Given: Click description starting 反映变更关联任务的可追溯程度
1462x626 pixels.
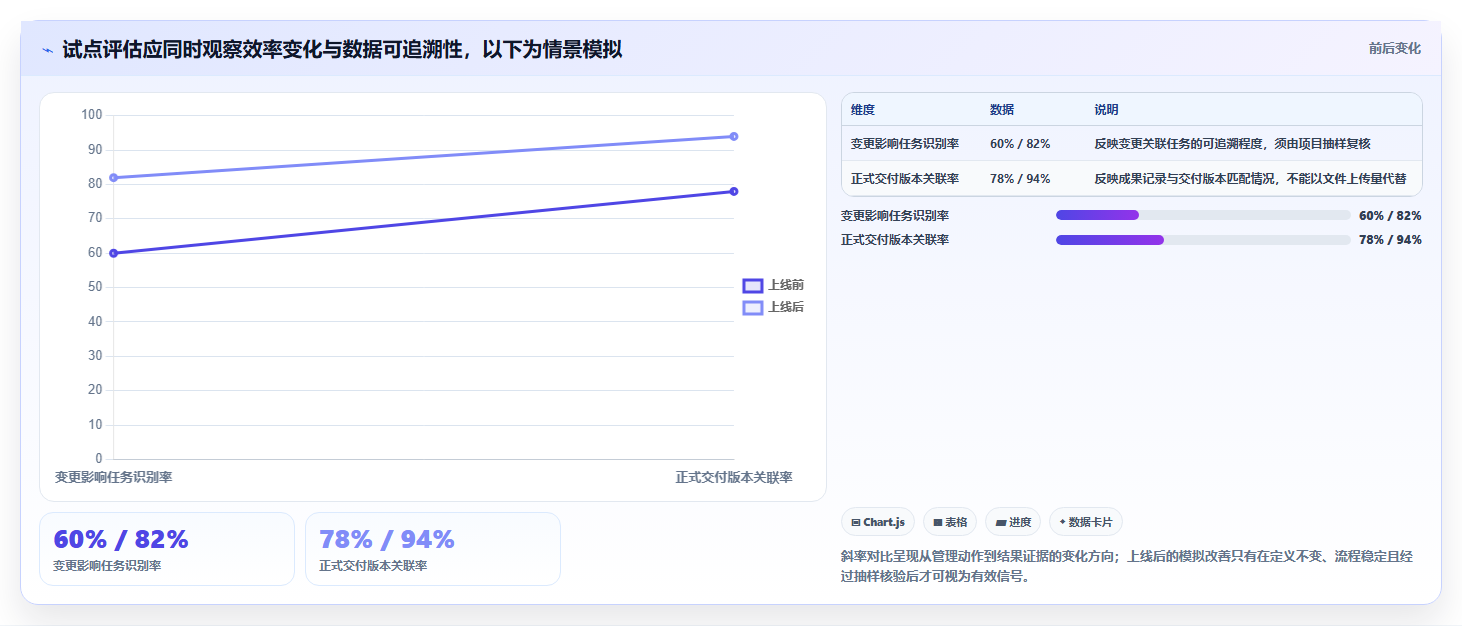Looking at the screenshot, I should (x=1232, y=144).
